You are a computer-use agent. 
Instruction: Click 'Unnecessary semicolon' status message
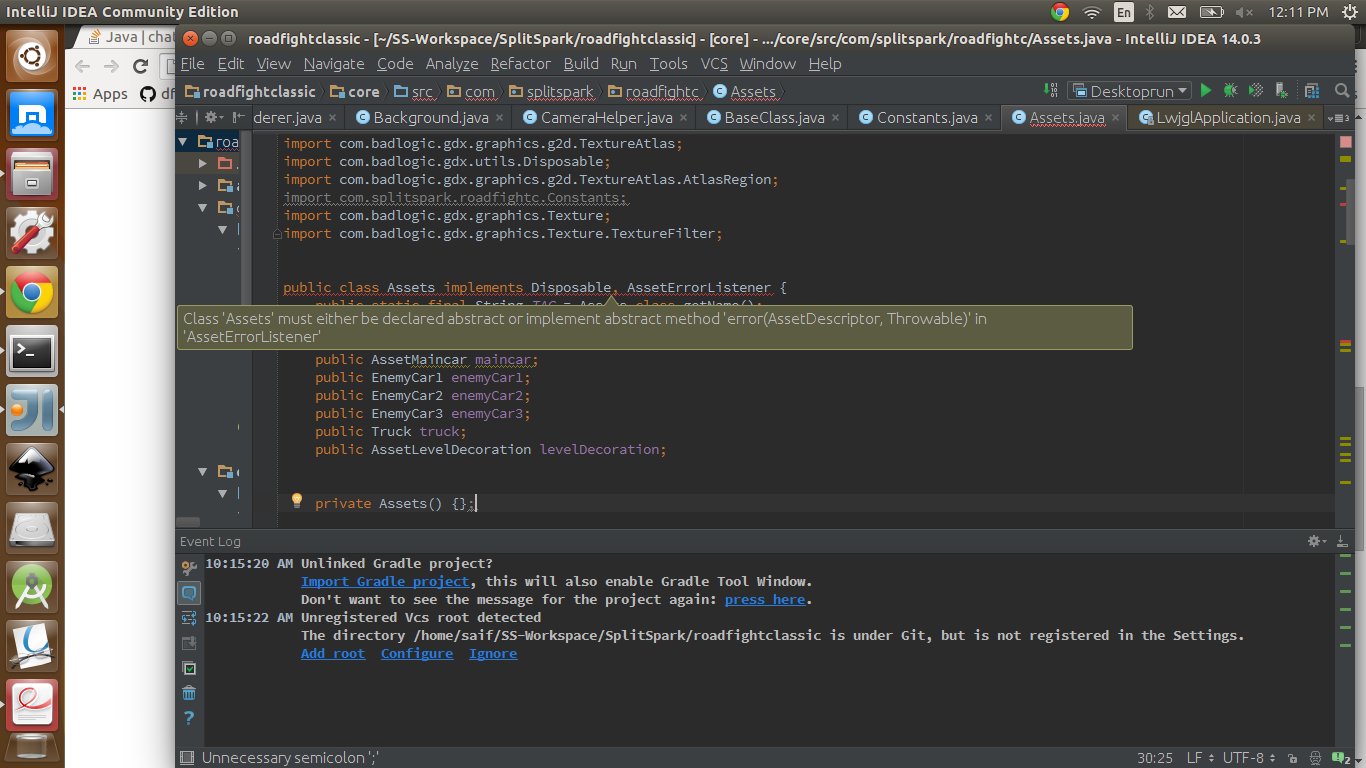(290, 758)
